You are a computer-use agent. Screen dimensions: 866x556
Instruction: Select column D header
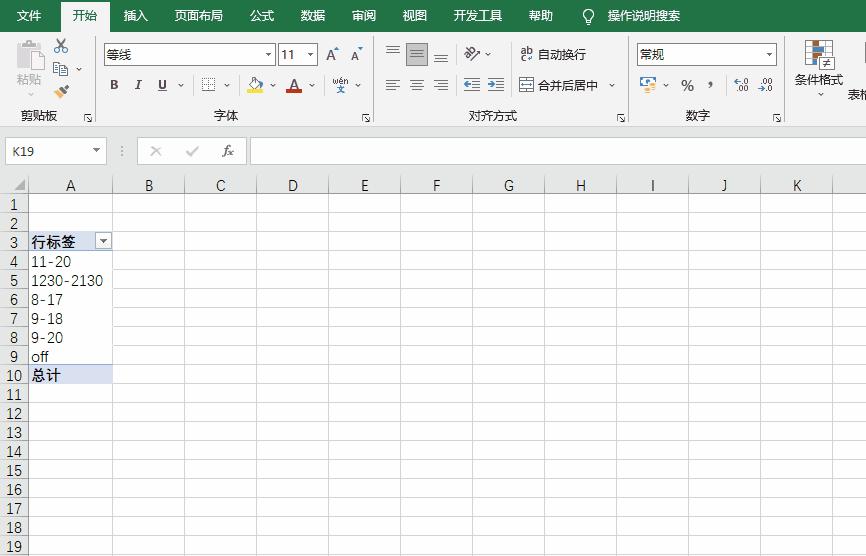[x=293, y=186]
